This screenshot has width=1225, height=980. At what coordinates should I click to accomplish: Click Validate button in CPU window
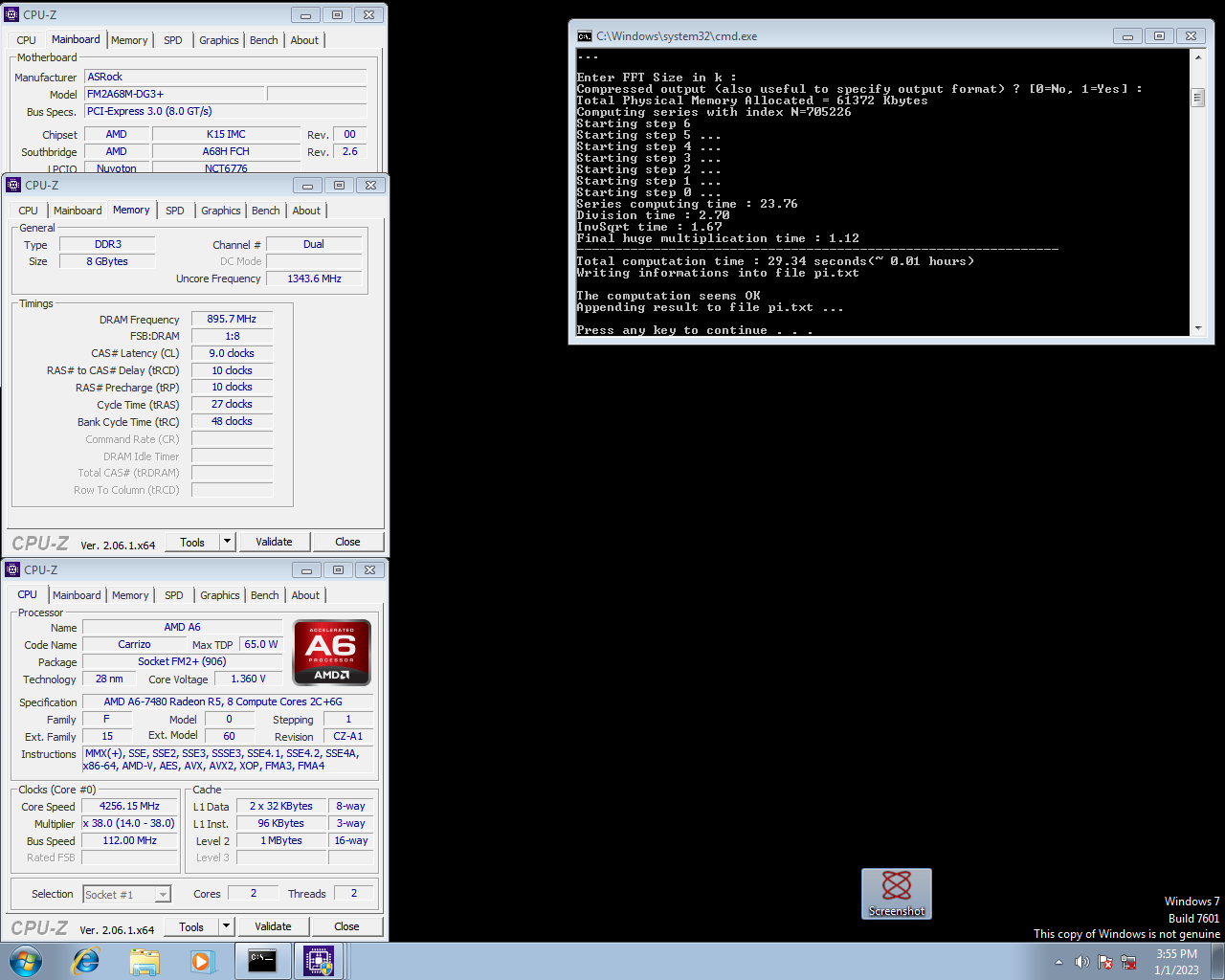(273, 926)
